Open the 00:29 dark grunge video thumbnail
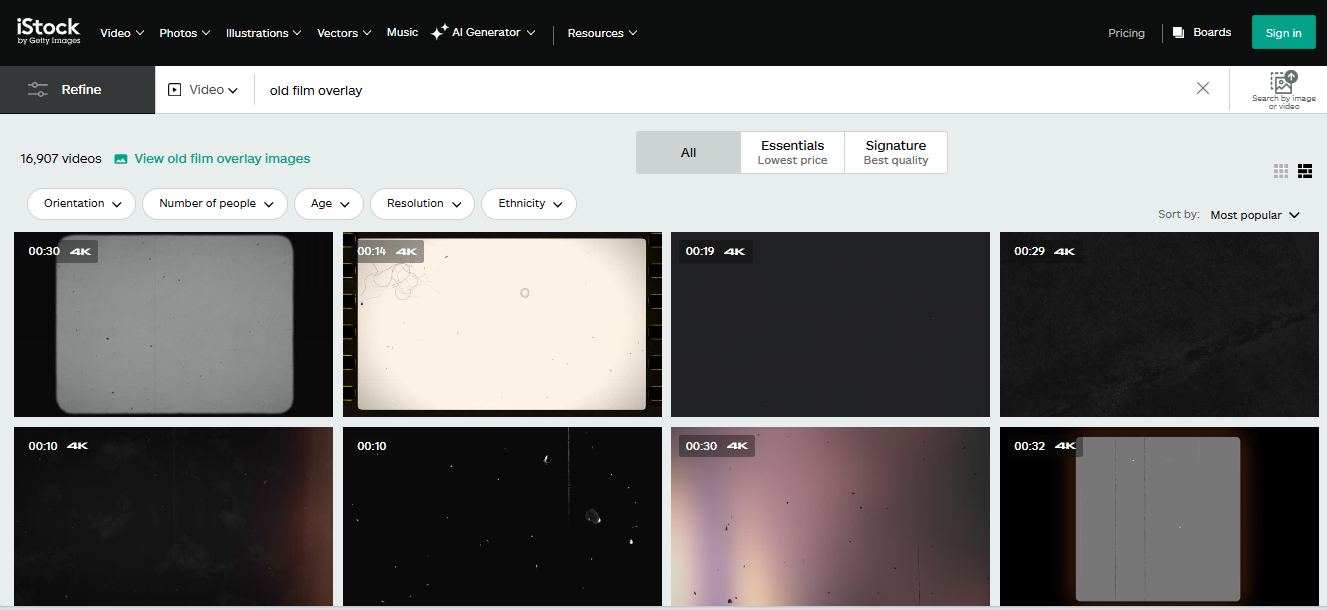This screenshot has height=610, width=1327. [x=1159, y=324]
